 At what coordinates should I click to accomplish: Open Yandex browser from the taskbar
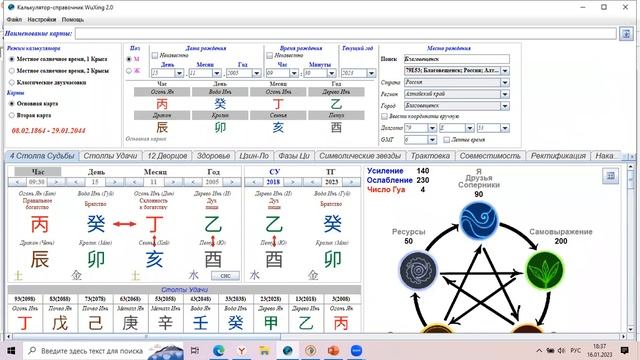[242, 351]
